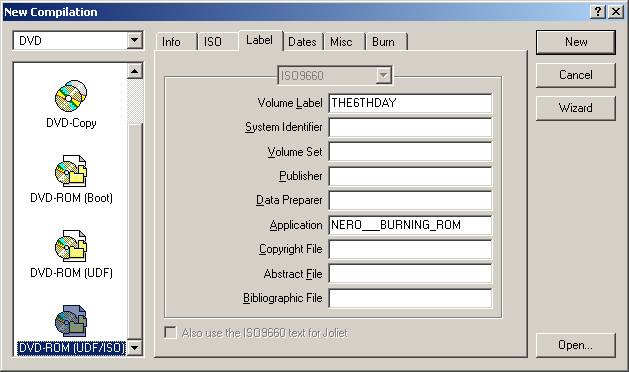Switch to the Burn tab
The width and height of the screenshot is (629, 372).
click(383, 42)
